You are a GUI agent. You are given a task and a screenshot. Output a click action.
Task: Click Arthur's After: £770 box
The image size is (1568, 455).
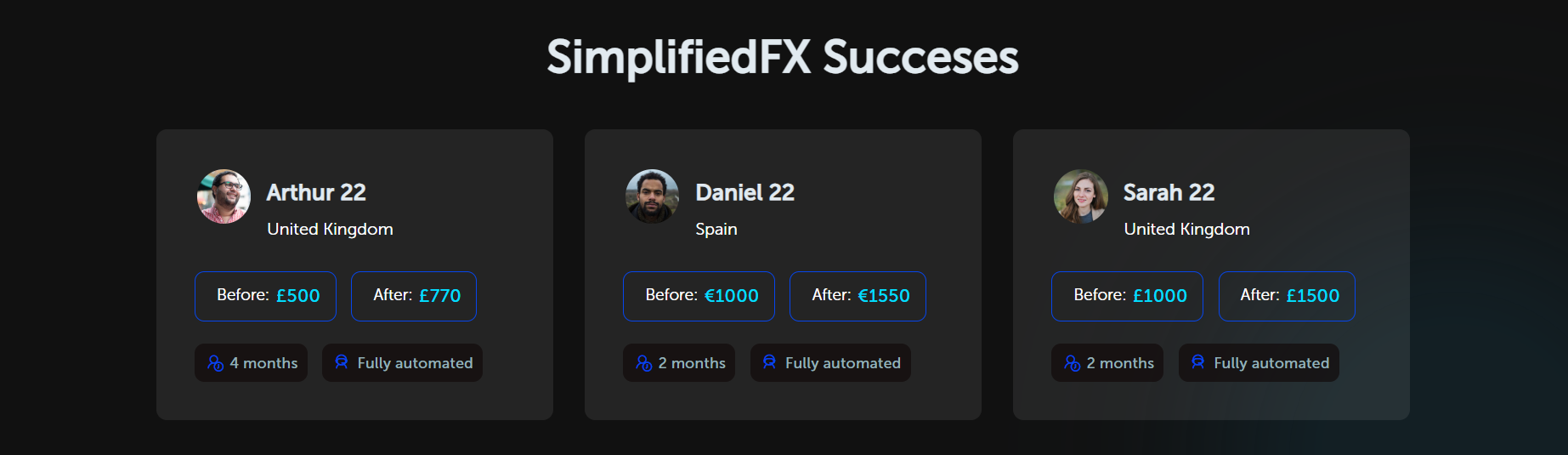pyautogui.click(x=414, y=296)
